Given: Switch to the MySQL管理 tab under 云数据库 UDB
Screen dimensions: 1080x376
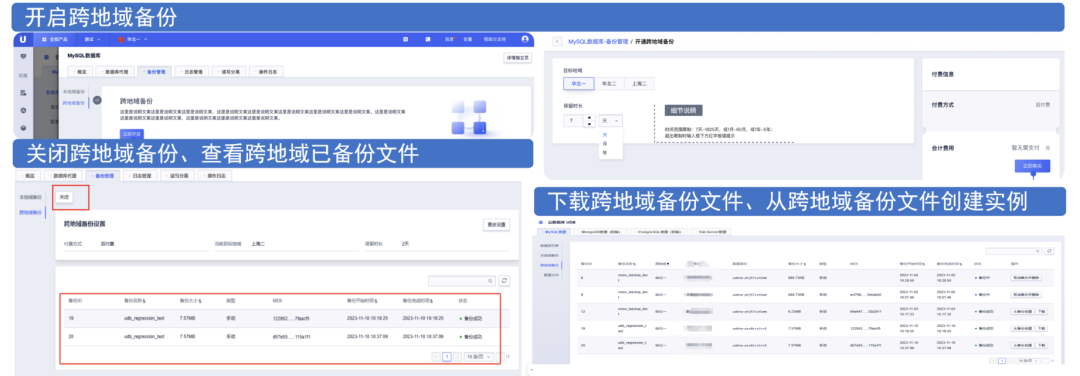Looking at the screenshot, I should (x=554, y=232).
